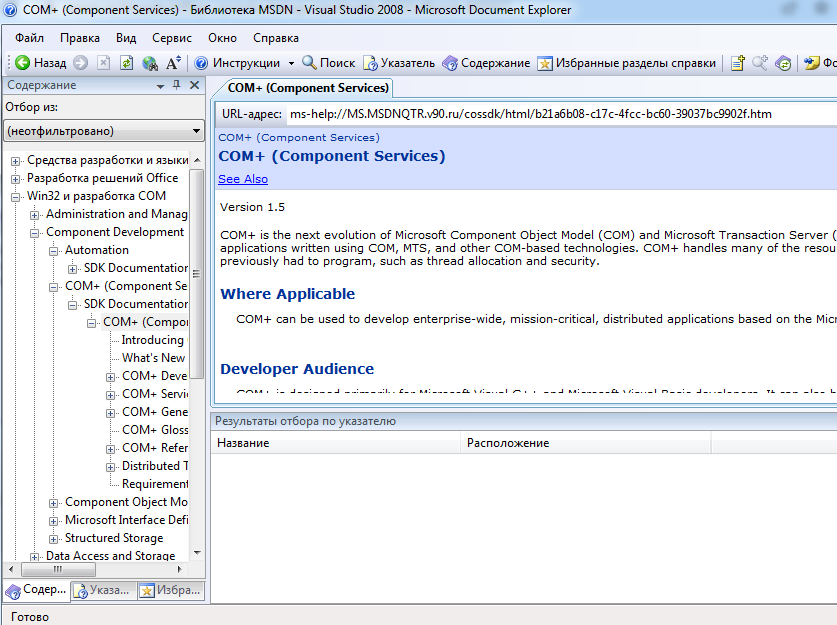Select What's New topic in tree
Image resolution: width=837 pixels, height=625 pixels.
153,358
